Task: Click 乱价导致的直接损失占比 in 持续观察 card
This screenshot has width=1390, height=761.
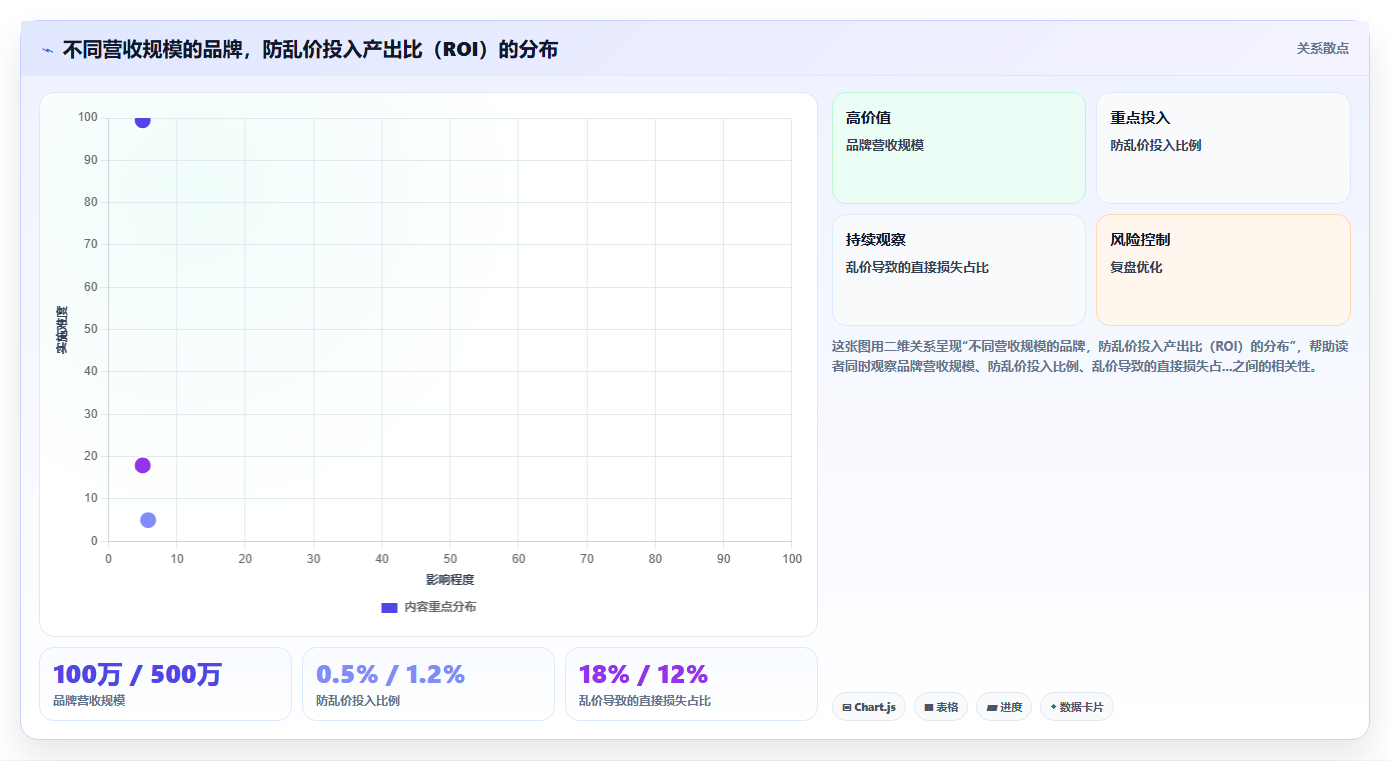Action: point(918,267)
